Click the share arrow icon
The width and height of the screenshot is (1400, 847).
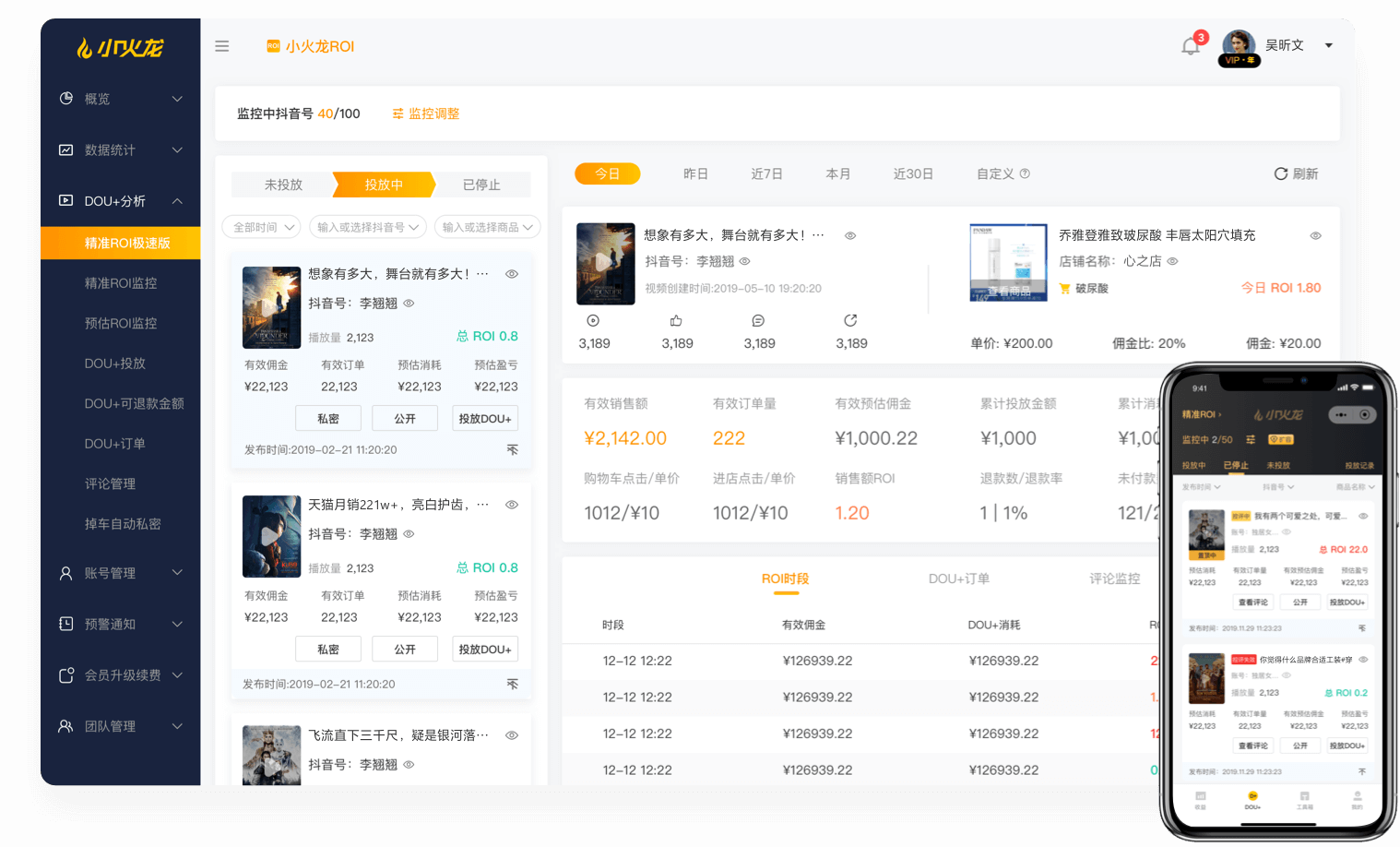pos(850,320)
